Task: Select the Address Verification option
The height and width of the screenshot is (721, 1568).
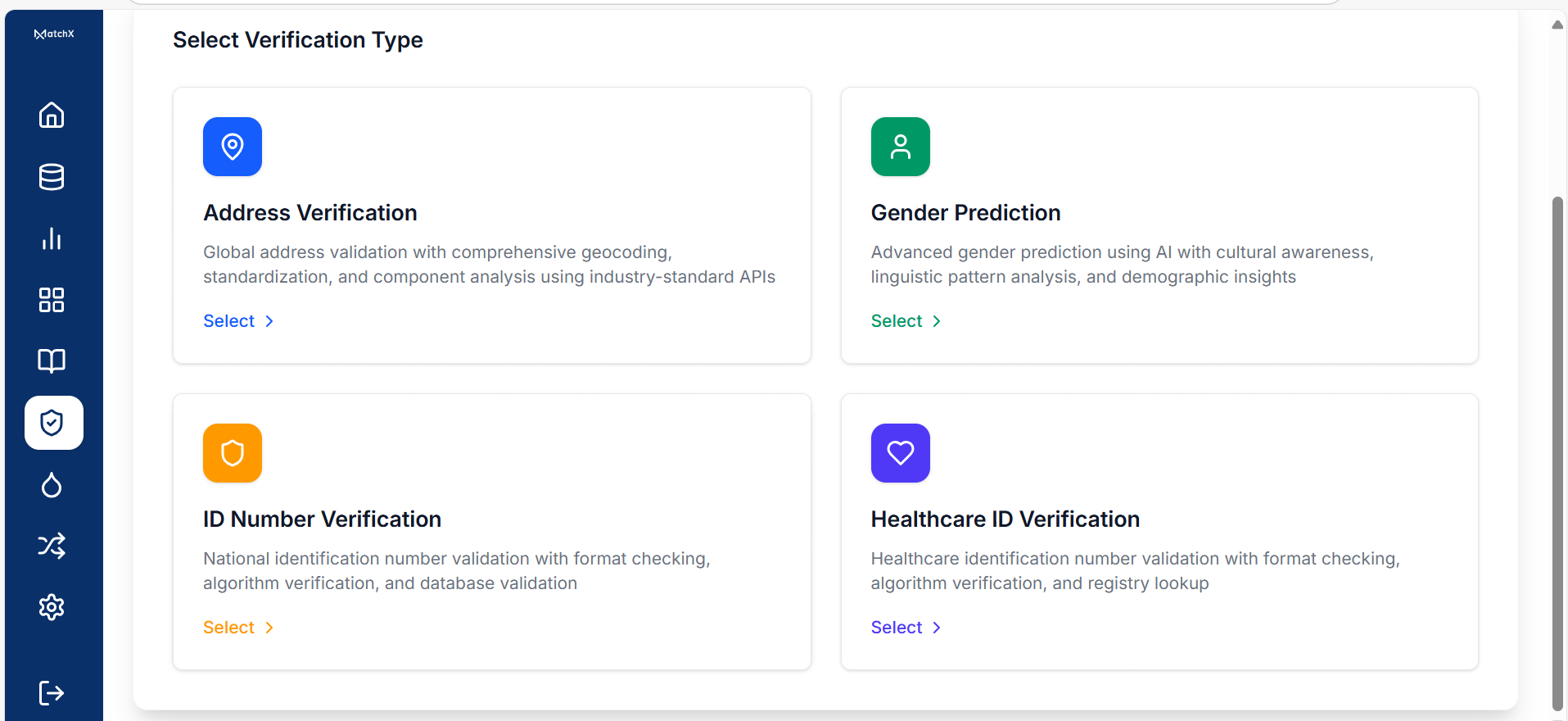Action: [229, 320]
